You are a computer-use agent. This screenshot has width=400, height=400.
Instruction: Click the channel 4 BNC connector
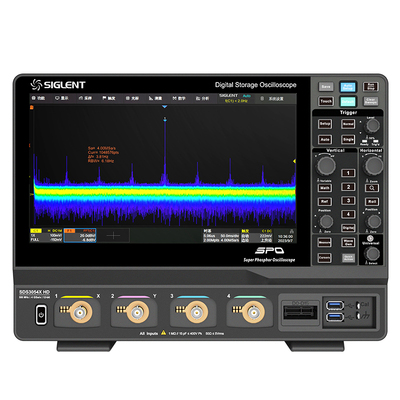pos(253,312)
